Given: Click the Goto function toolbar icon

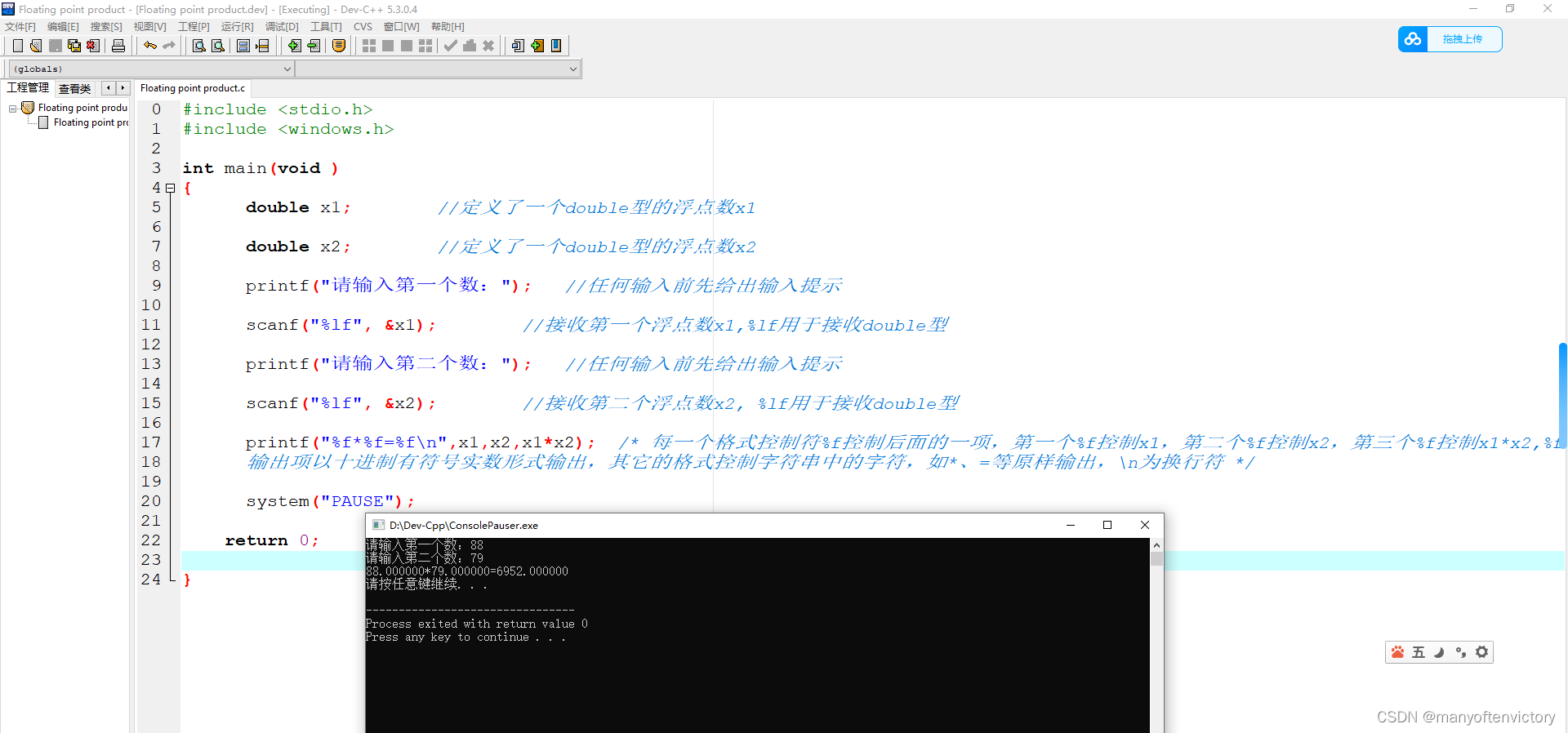Looking at the screenshot, I should [x=243, y=46].
